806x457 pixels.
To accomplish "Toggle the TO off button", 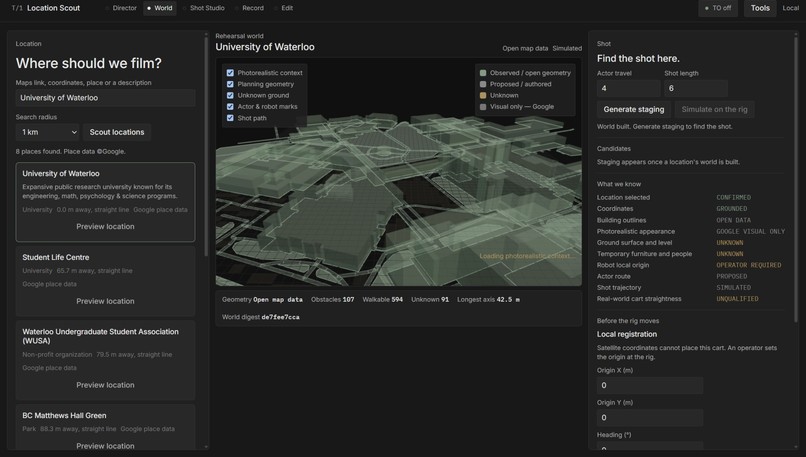I will (718, 8).
